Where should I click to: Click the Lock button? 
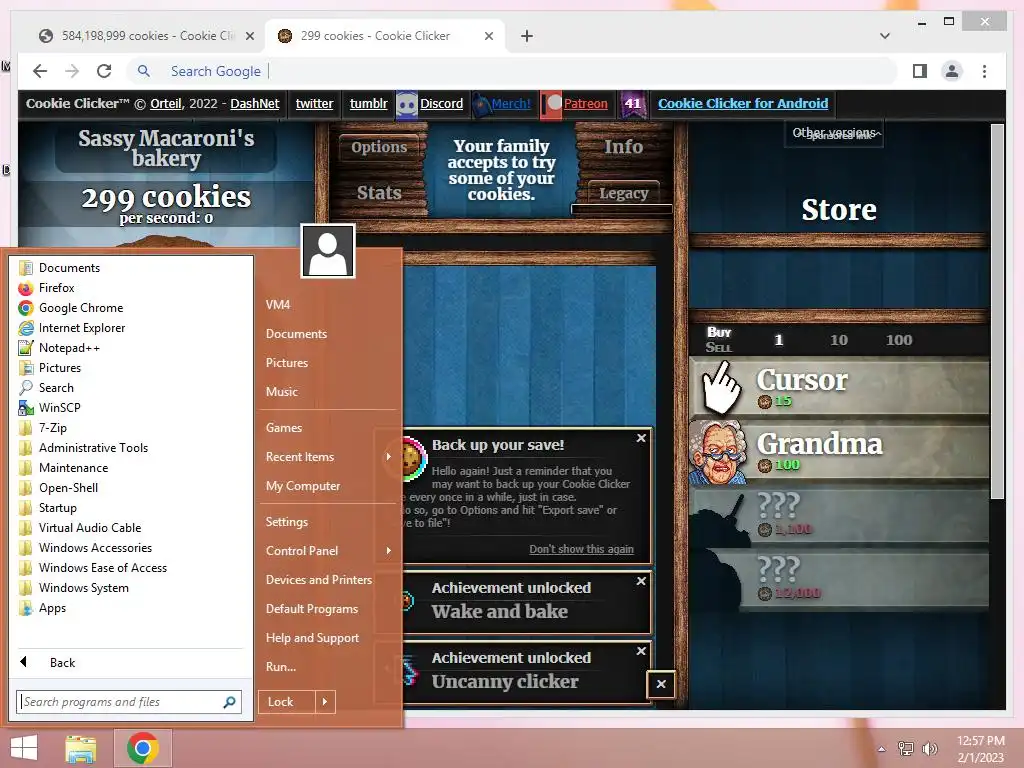[x=287, y=702]
